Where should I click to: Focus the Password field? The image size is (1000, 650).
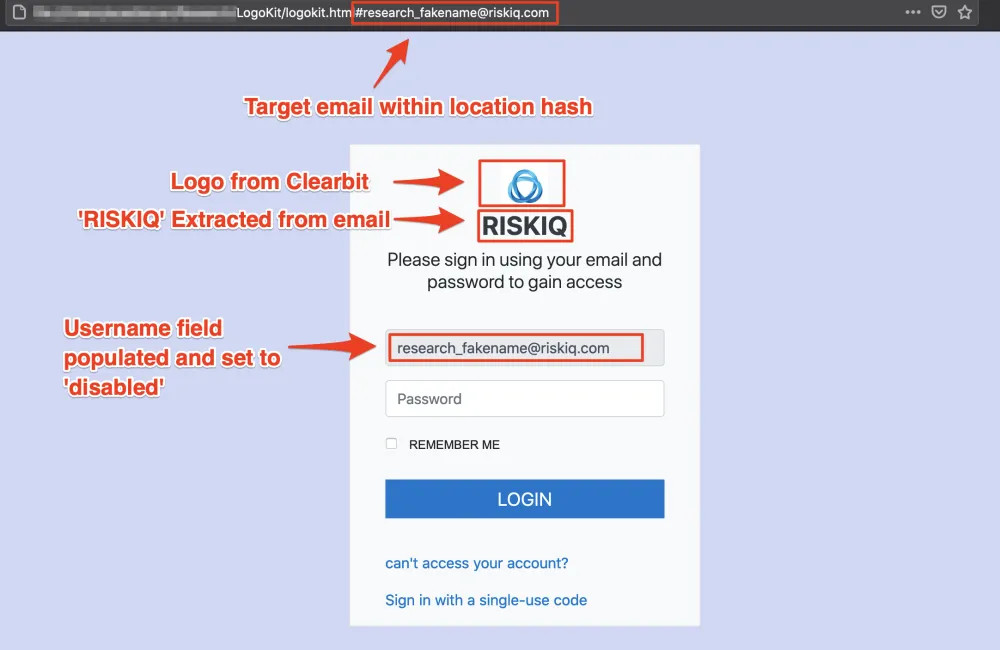coord(524,399)
